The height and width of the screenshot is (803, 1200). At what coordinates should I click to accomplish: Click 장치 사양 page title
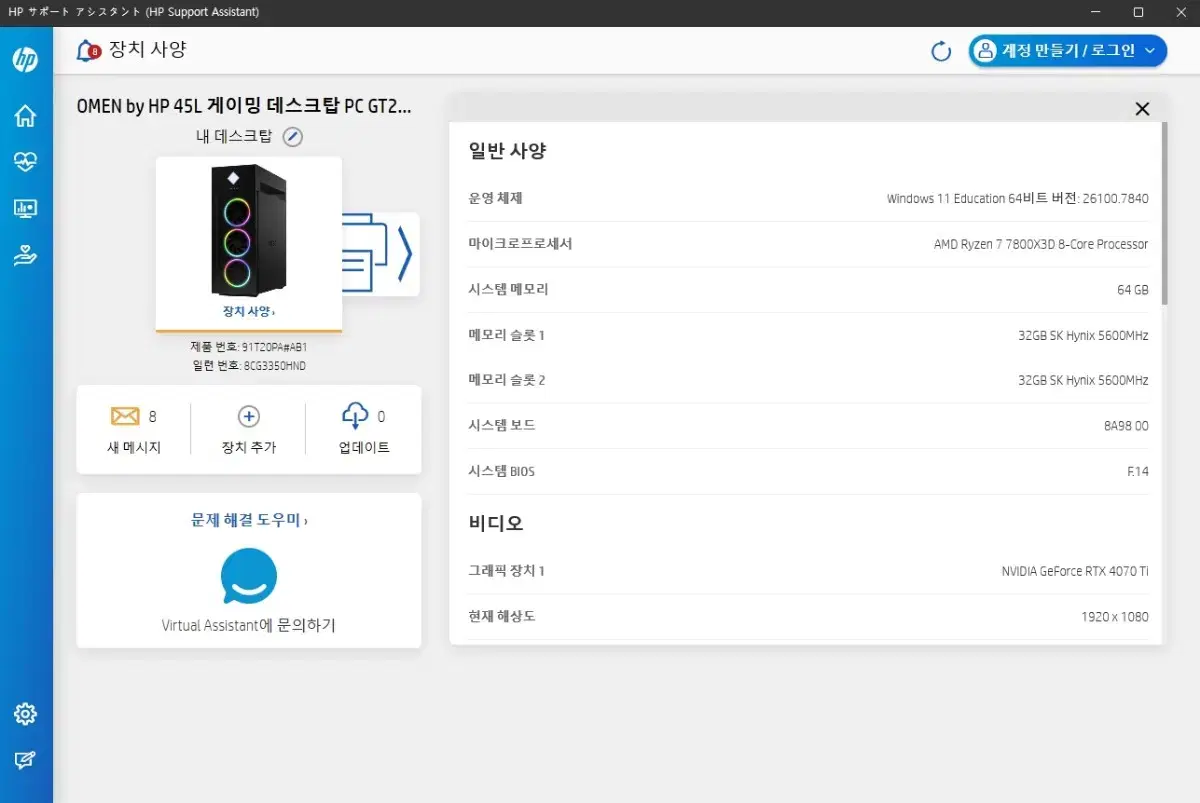pos(148,50)
